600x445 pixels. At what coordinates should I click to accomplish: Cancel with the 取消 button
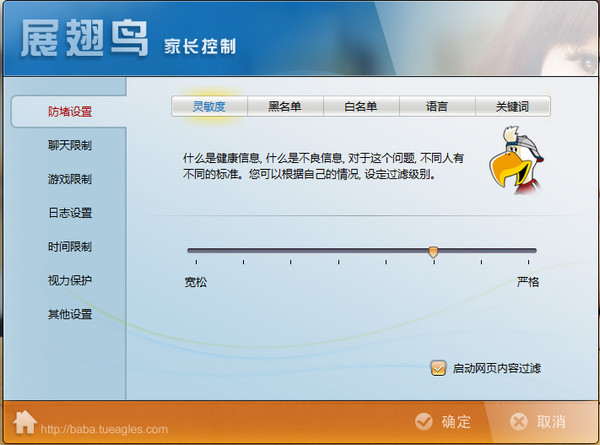coord(538,422)
